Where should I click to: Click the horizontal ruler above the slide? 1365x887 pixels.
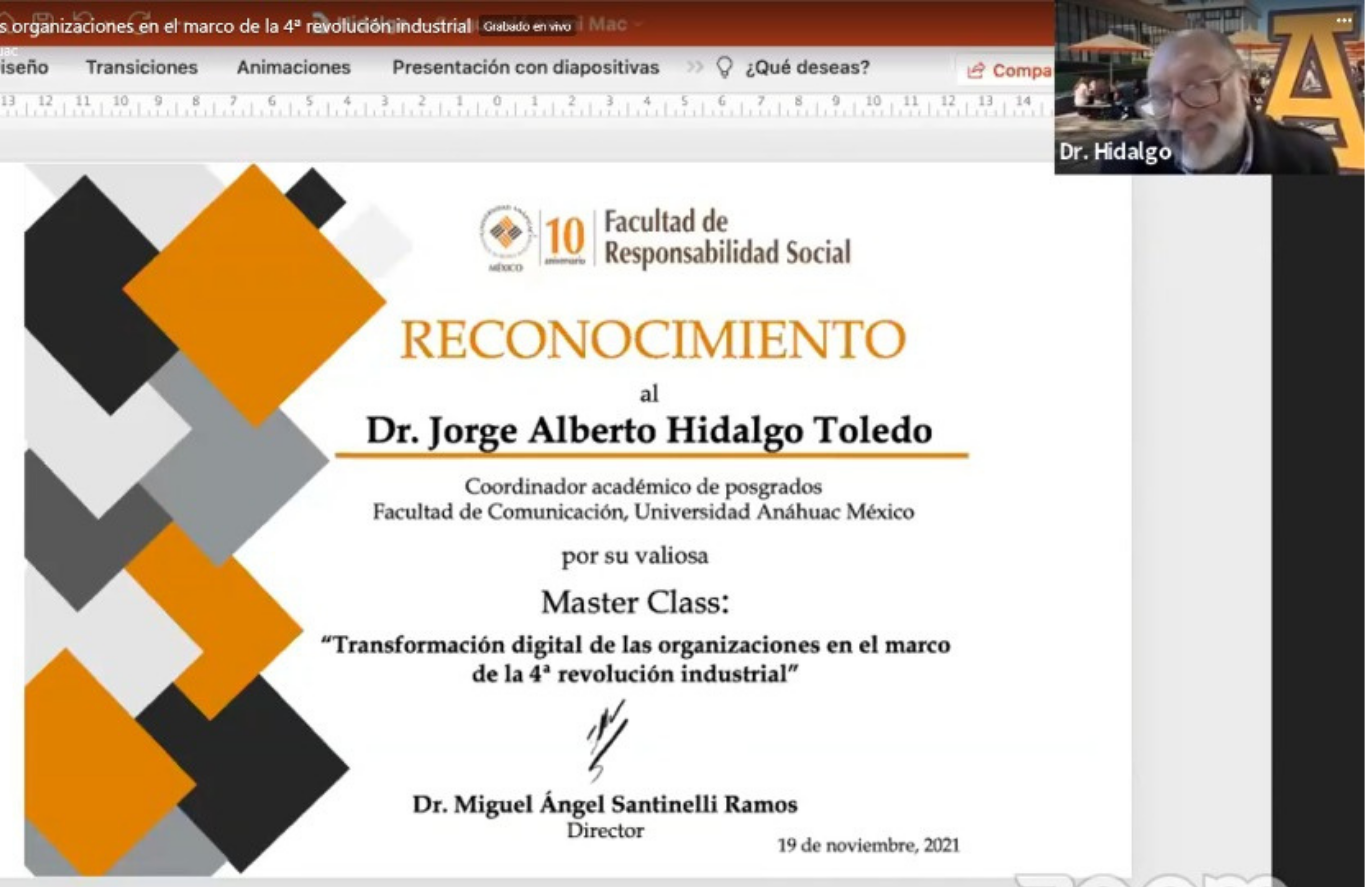(526, 104)
